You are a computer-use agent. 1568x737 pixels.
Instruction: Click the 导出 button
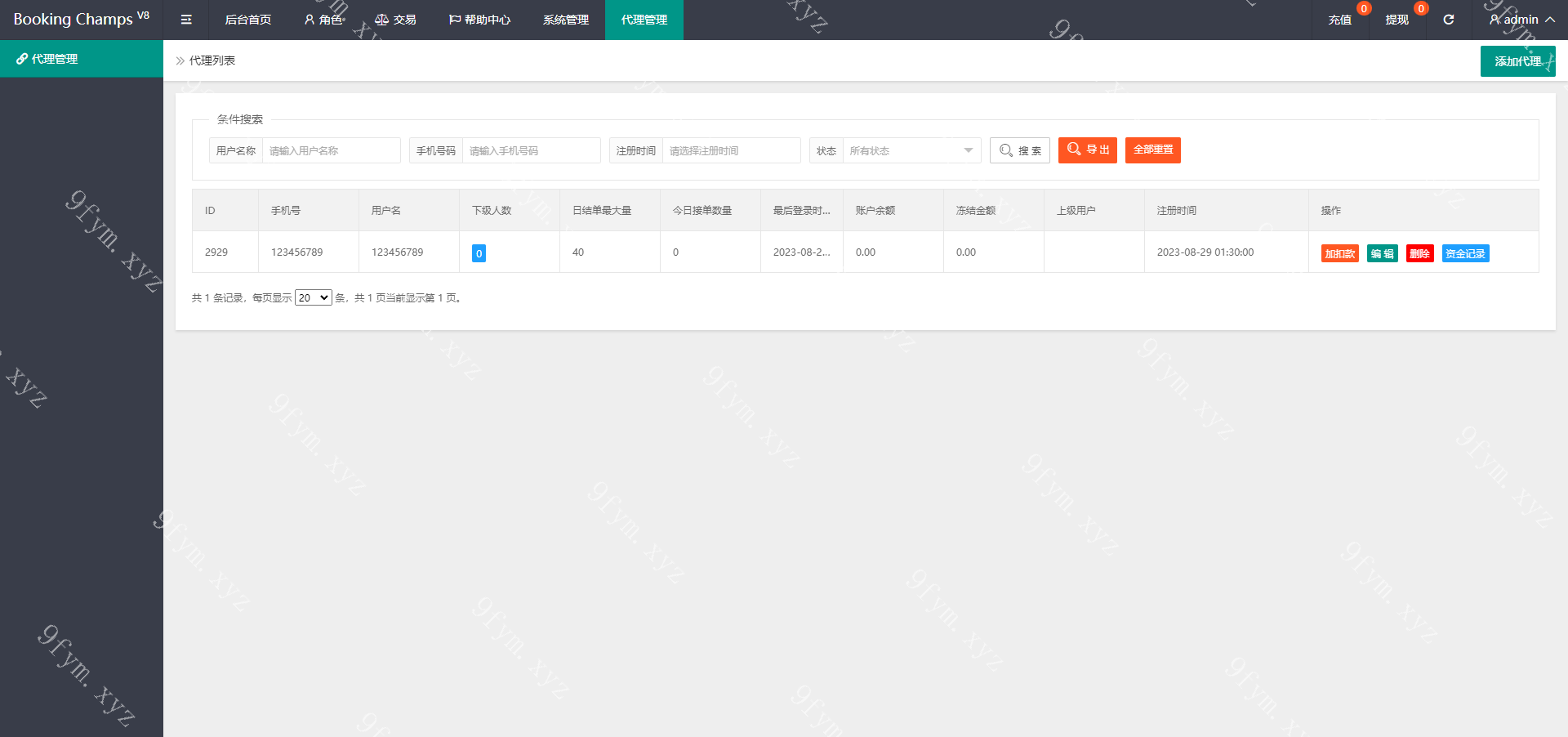click(x=1088, y=150)
